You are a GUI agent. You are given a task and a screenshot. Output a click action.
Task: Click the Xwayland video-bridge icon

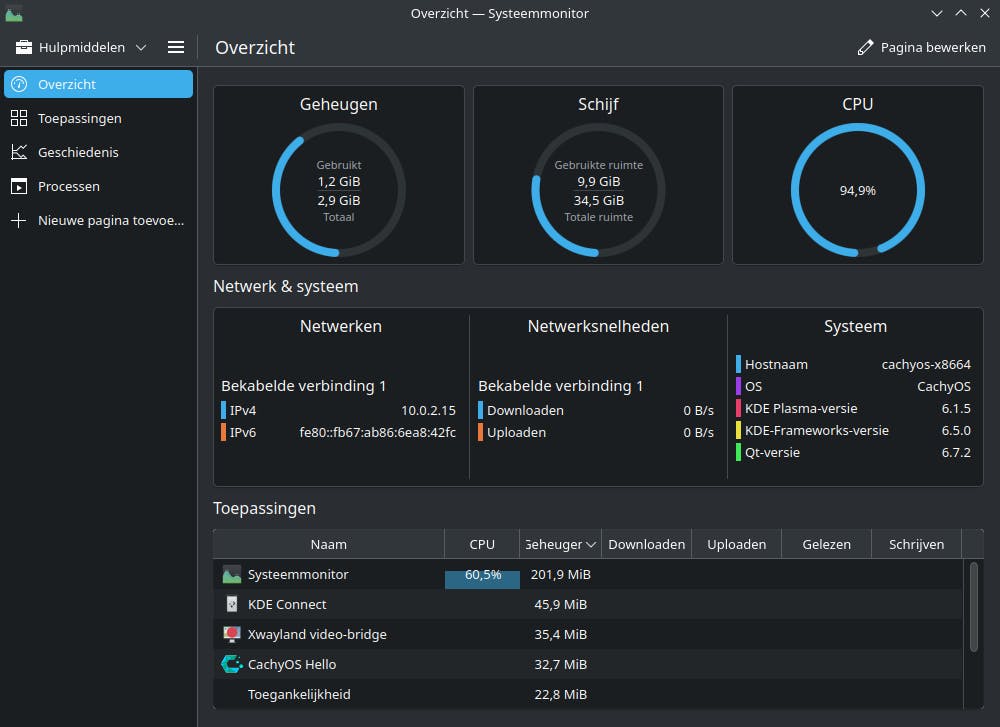(x=232, y=634)
